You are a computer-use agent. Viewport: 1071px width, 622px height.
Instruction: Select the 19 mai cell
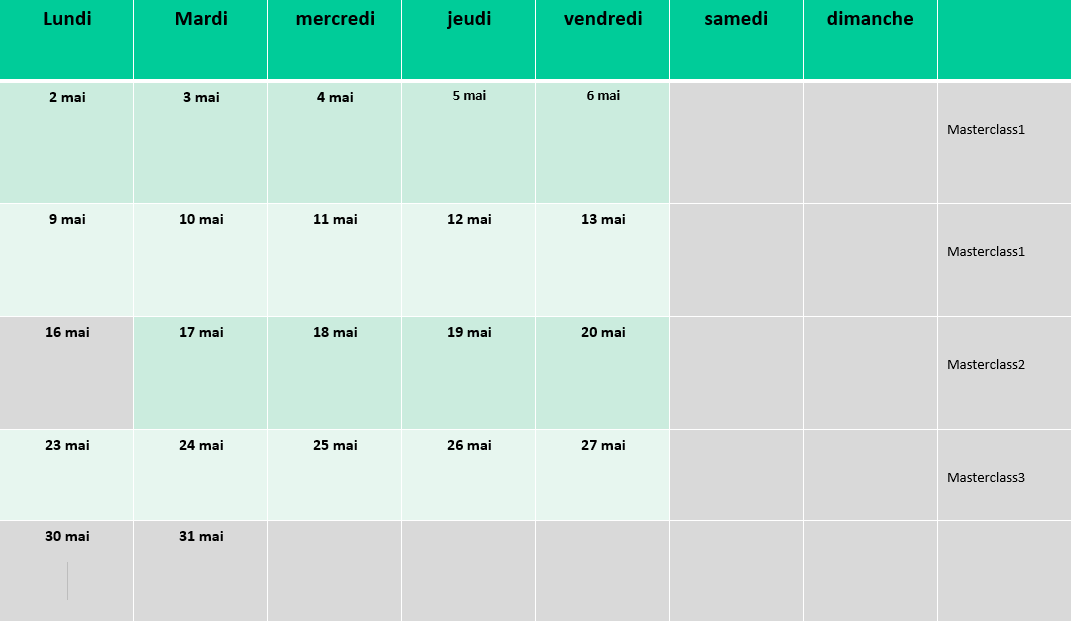click(469, 373)
